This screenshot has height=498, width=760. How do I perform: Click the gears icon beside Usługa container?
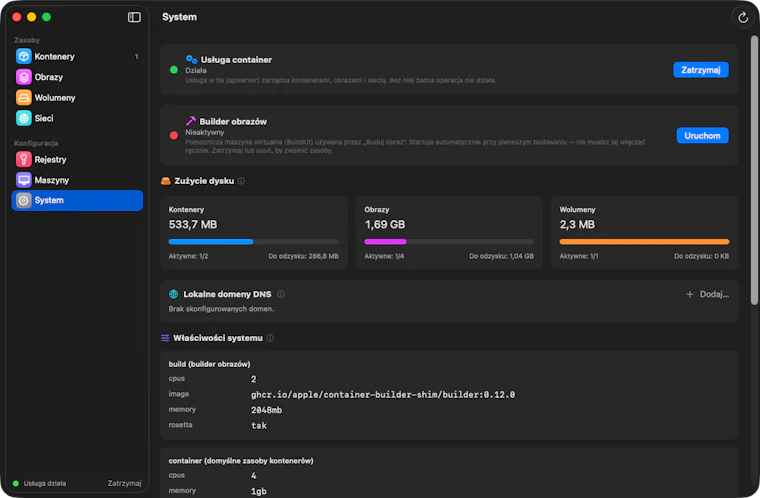pyautogui.click(x=191, y=59)
